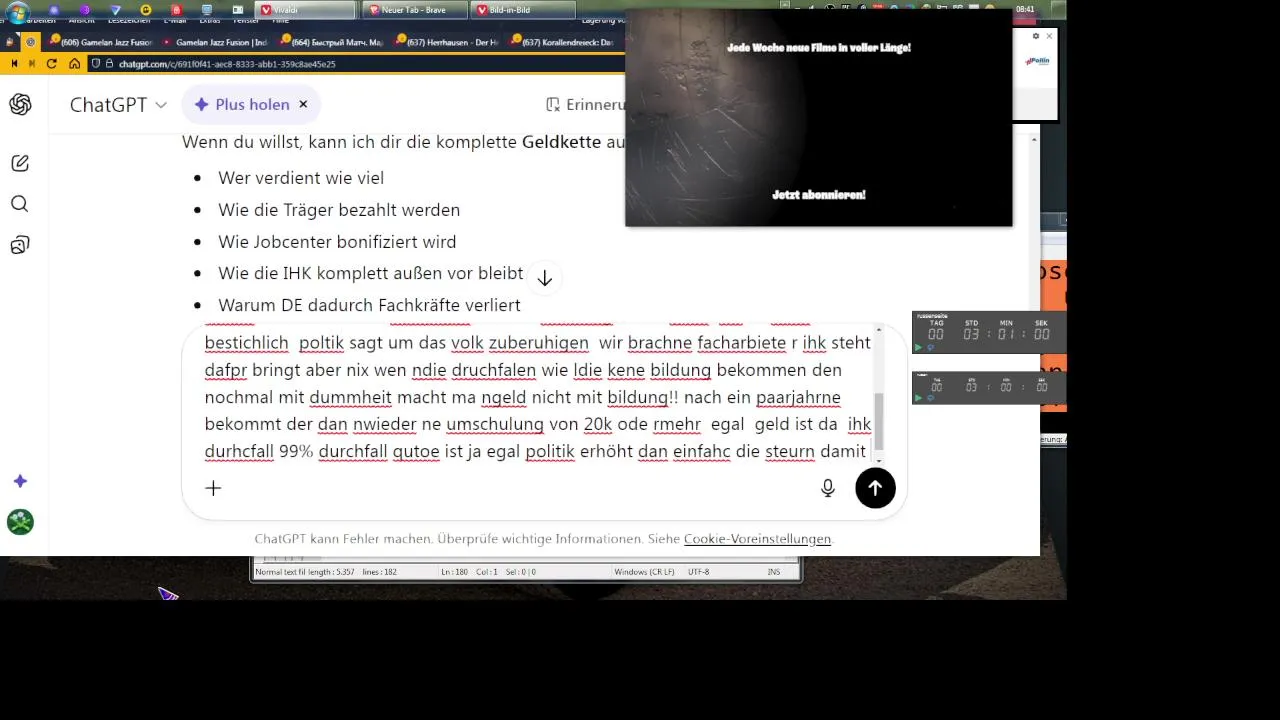This screenshot has width=1280, height=720.
Task: Click 'Ln : 180' in editor status bar
Action: point(456,572)
